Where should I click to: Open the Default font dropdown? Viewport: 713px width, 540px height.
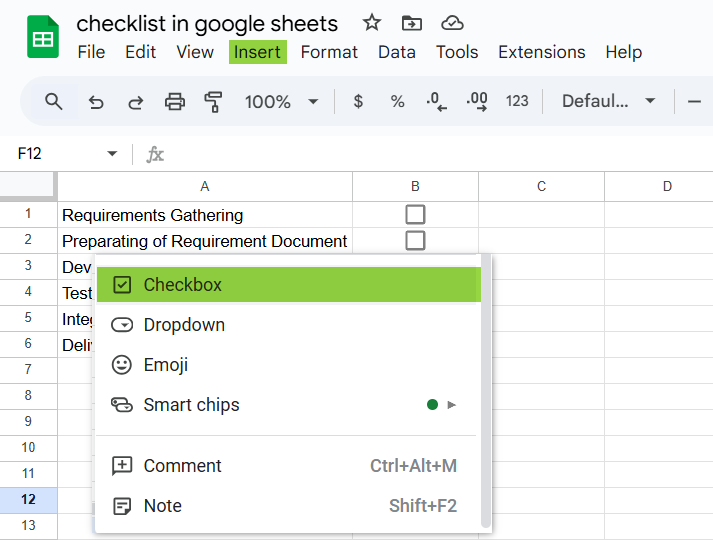(x=608, y=101)
